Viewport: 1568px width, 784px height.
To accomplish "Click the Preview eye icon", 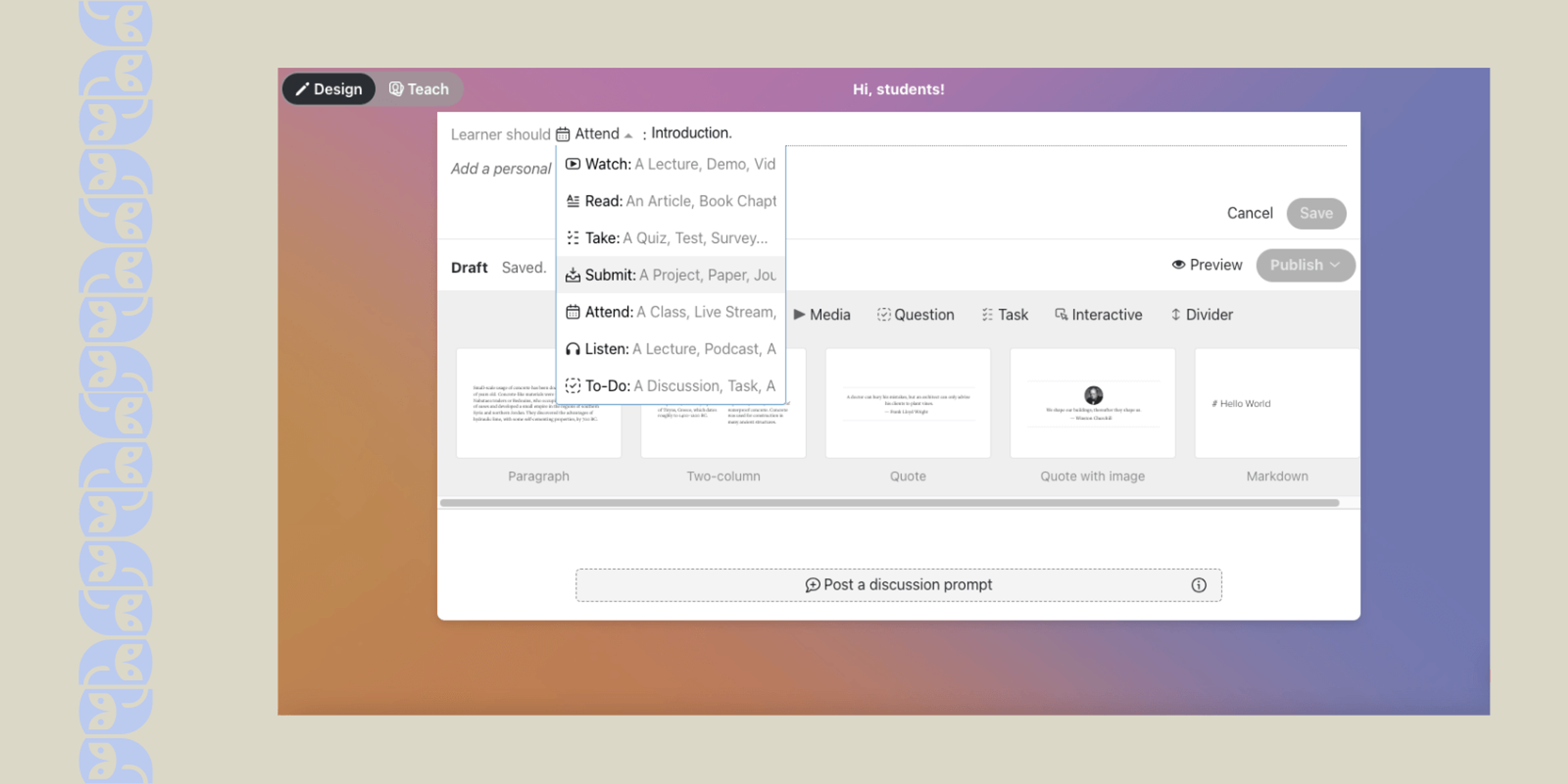I will point(1178,264).
